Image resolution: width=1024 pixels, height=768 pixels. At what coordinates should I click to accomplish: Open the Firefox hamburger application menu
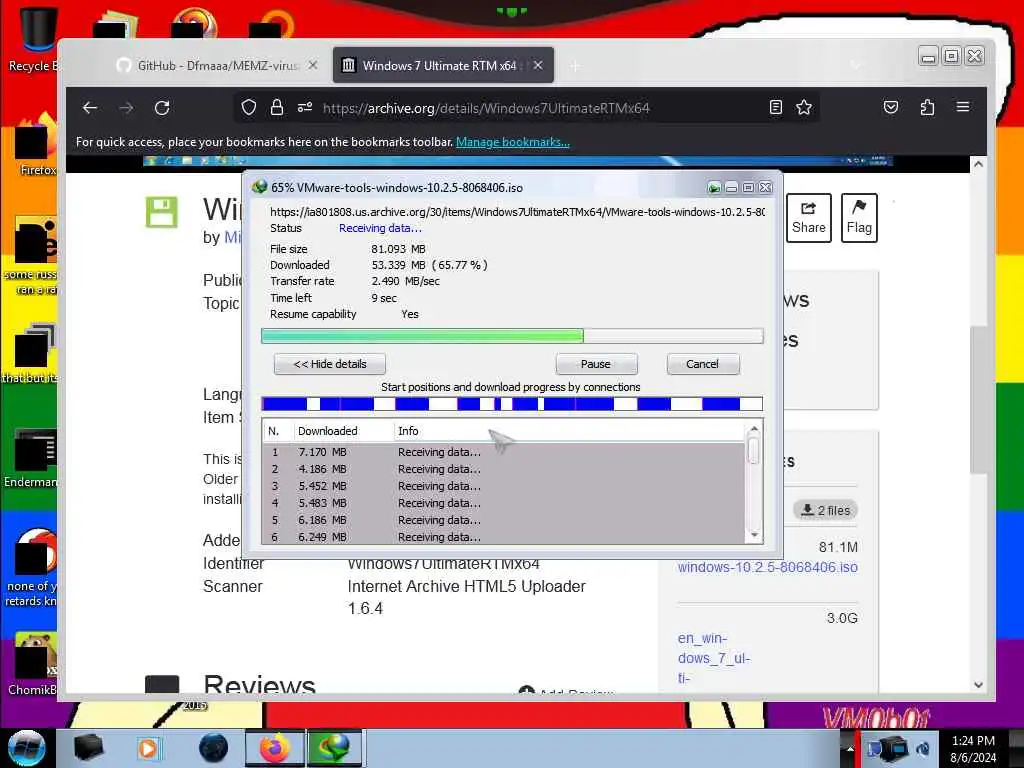tap(963, 107)
